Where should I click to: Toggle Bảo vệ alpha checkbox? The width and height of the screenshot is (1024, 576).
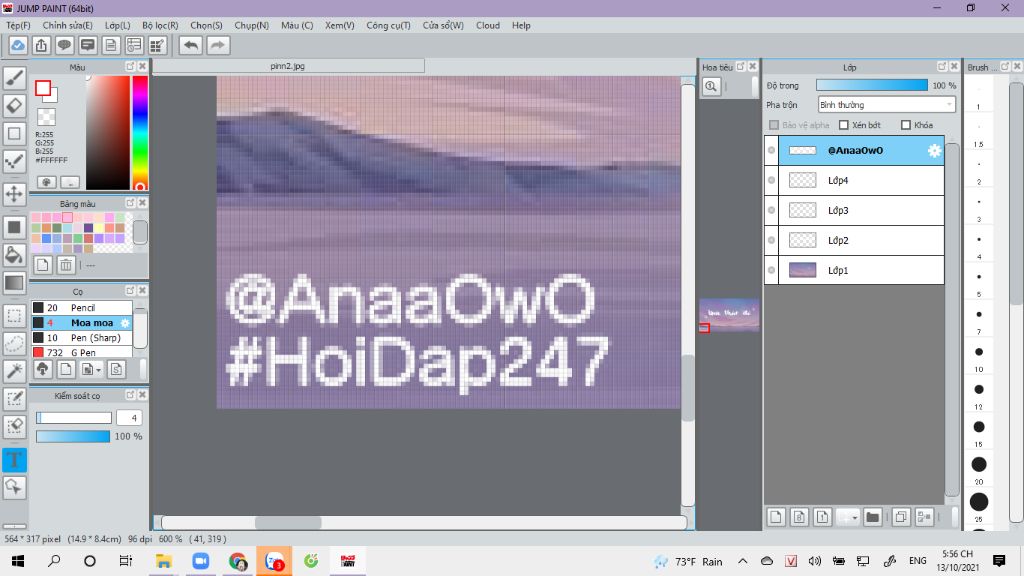tap(774, 125)
